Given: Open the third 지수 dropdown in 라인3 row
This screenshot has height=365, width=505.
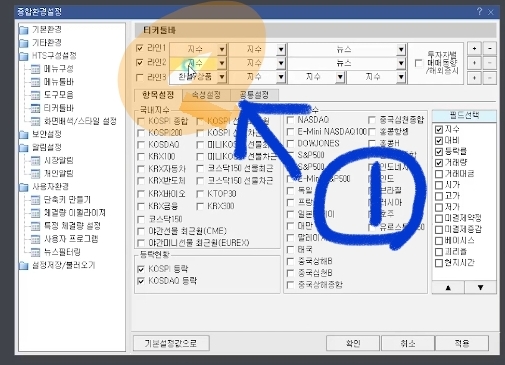Looking at the screenshot, I should (x=340, y=77).
